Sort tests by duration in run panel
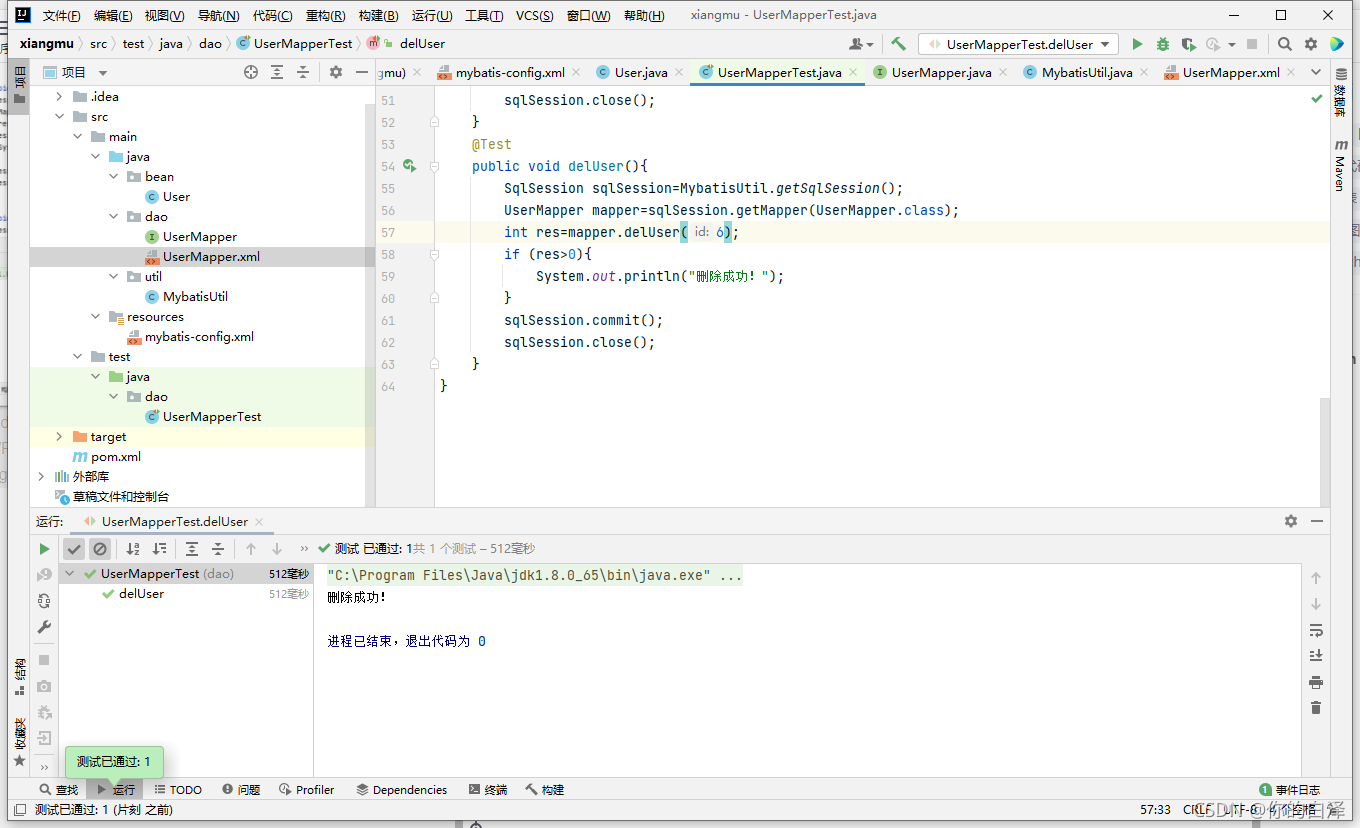Viewport: 1360px width, 828px height. [x=159, y=549]
